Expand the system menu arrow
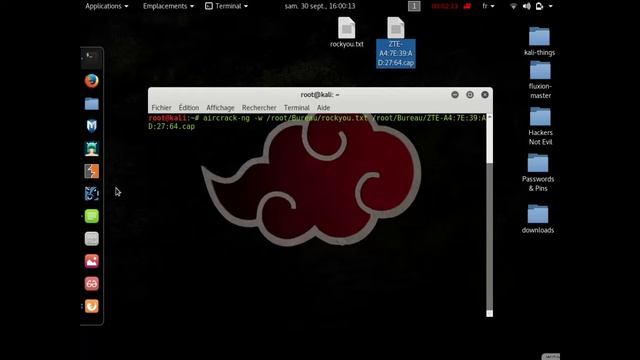 click(550, 6)
